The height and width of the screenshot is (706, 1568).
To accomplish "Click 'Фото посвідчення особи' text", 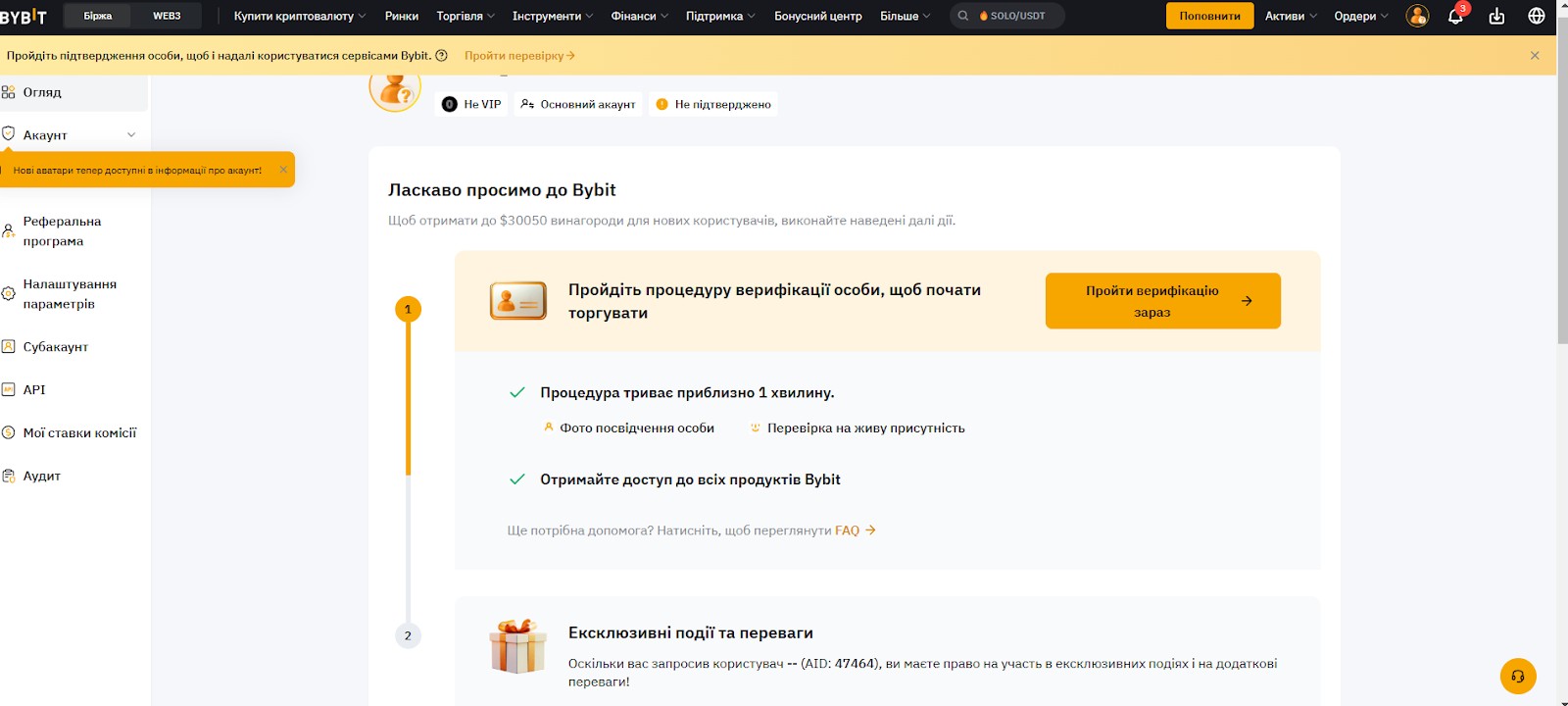I will tap(637, 429).
